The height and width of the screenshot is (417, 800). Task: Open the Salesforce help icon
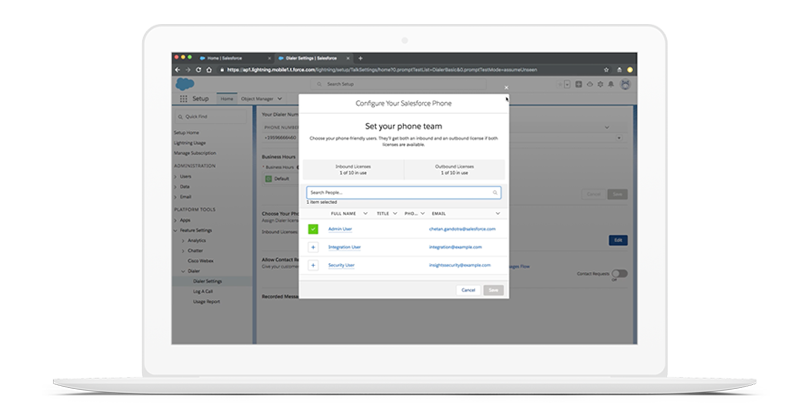pos(589,84)
